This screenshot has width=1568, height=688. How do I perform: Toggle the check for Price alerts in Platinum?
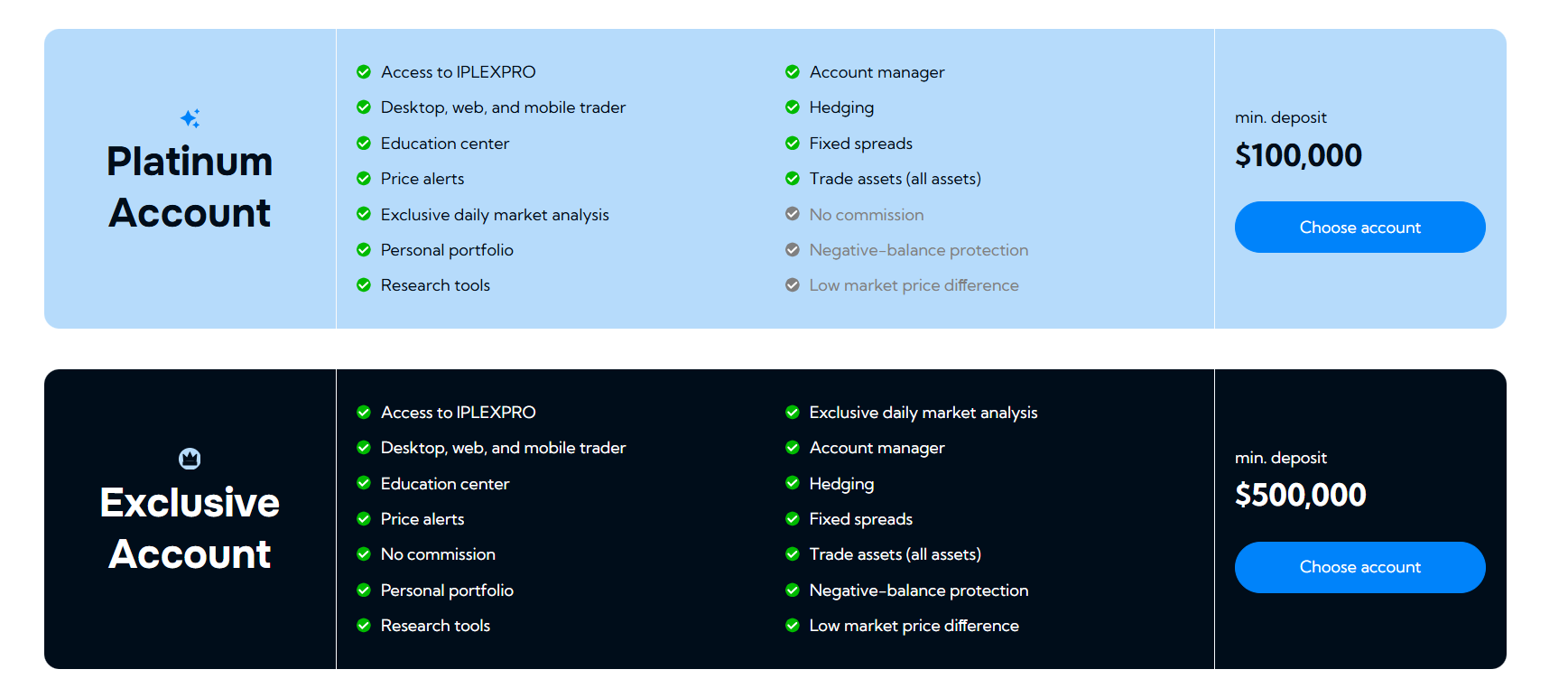364,178
